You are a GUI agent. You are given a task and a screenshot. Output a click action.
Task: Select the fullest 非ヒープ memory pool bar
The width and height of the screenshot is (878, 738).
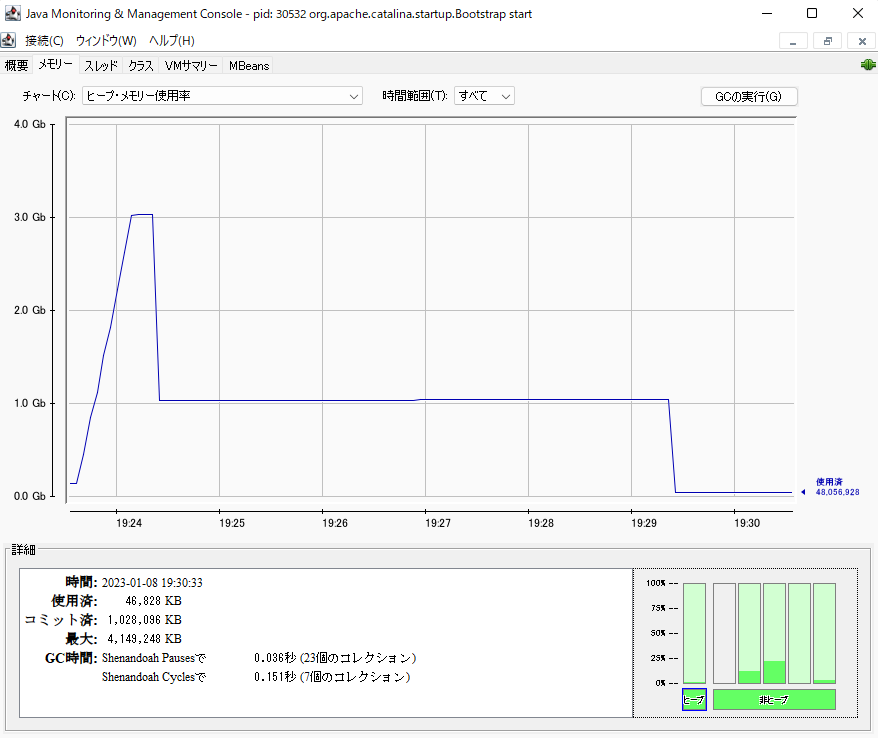tap(774, 633)
